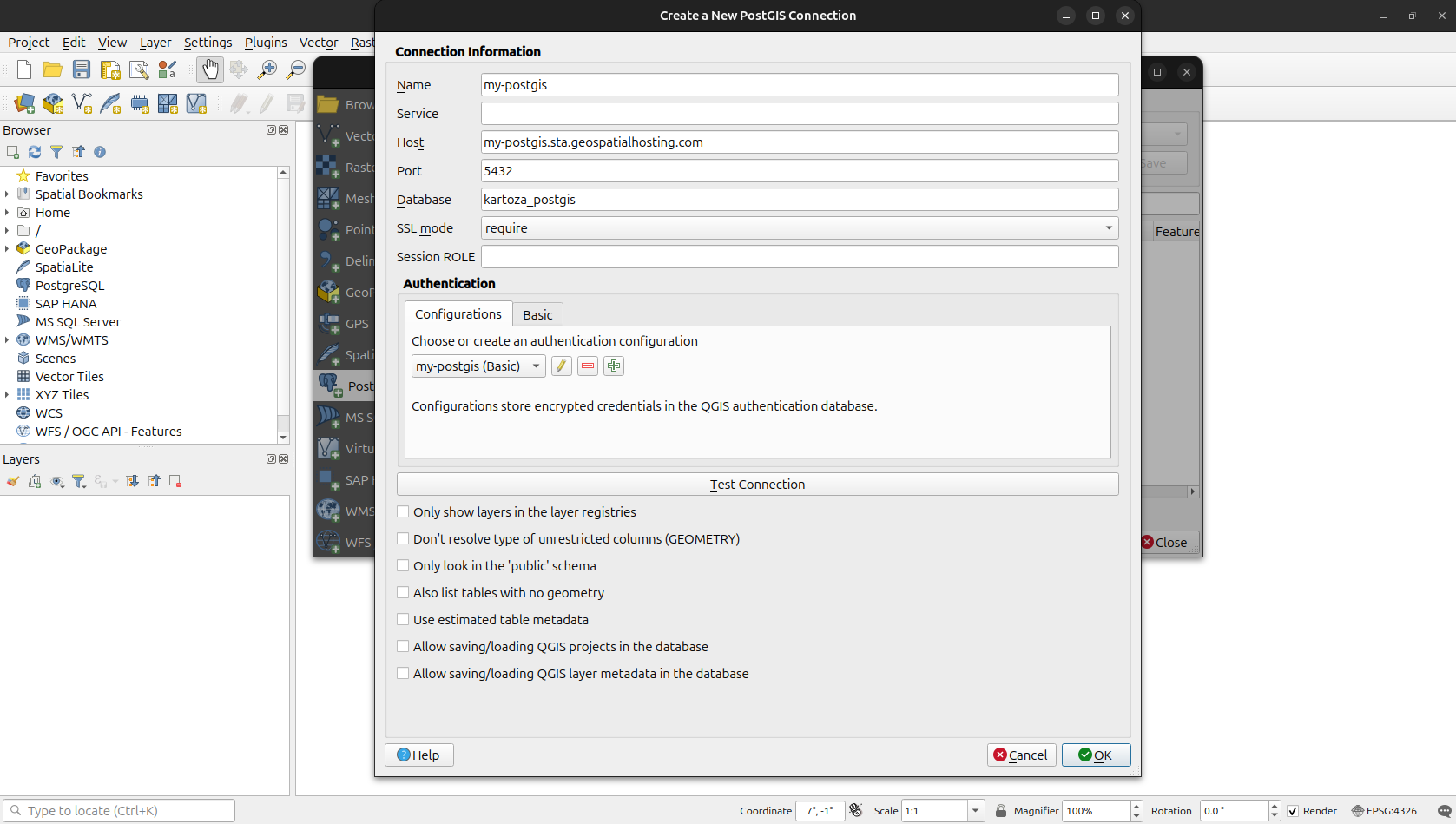Increase the Rotation value with up arrow
This screenshot has height=824, width=1456.
click(1275, 806)
